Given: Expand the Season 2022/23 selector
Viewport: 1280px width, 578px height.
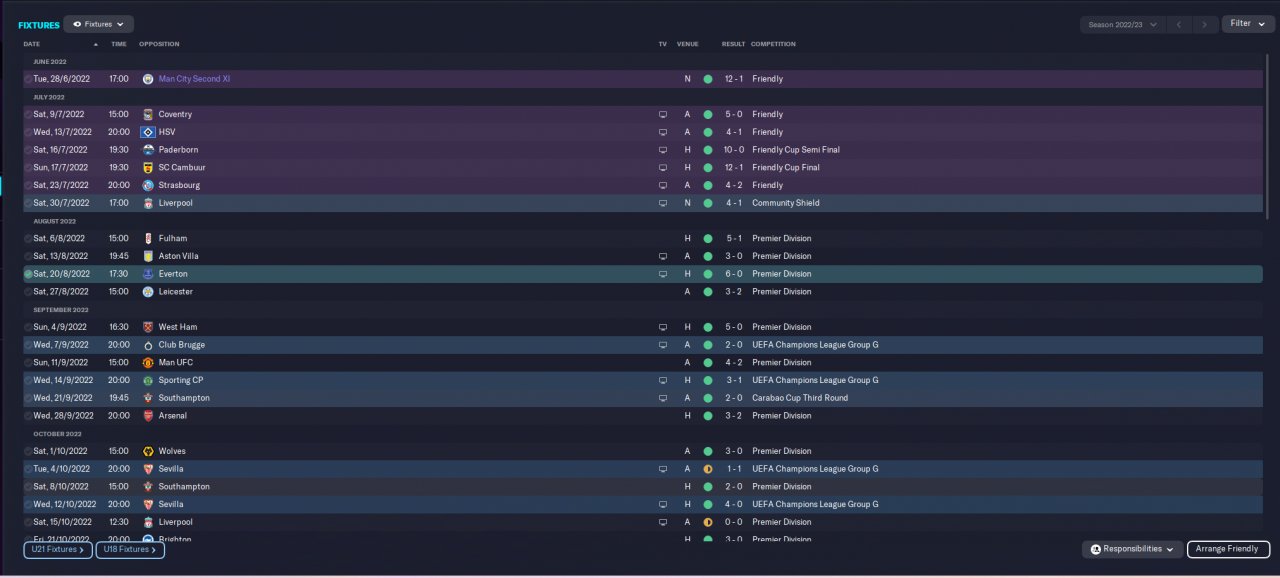Looking at the screenshot, I should click(1123, 24).
